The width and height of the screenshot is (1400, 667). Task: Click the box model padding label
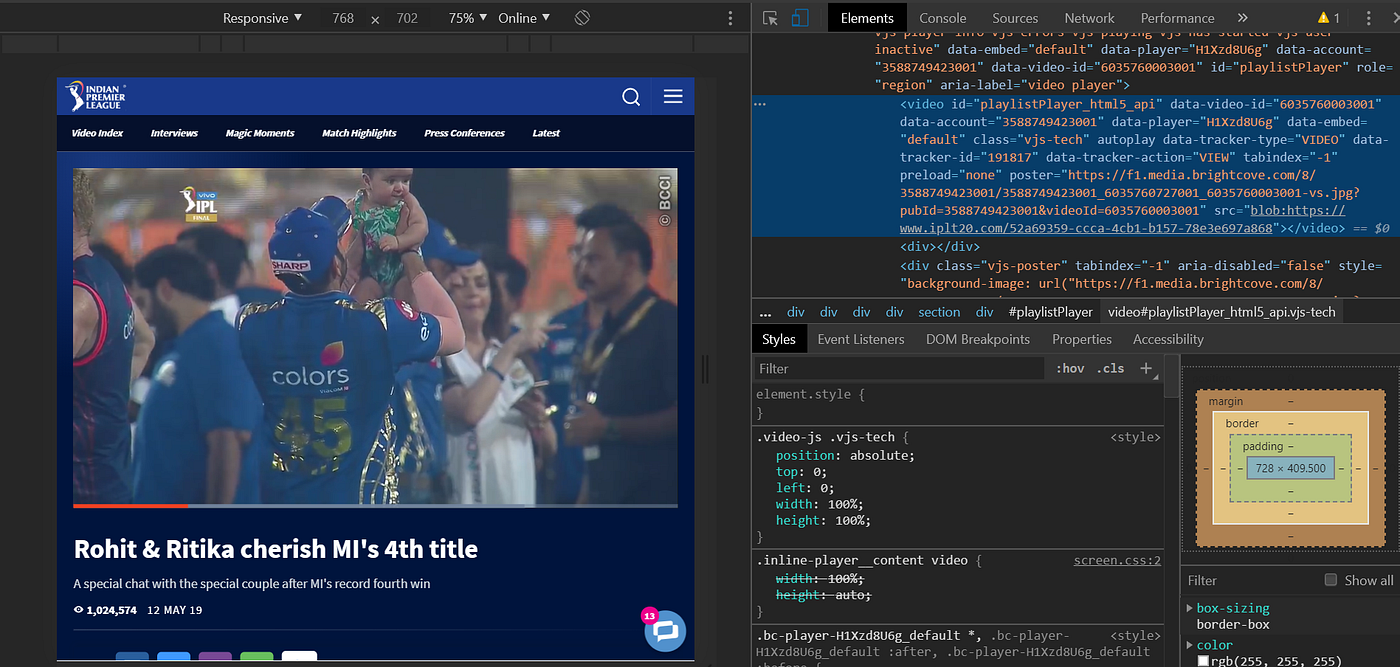pos(1262,446)
